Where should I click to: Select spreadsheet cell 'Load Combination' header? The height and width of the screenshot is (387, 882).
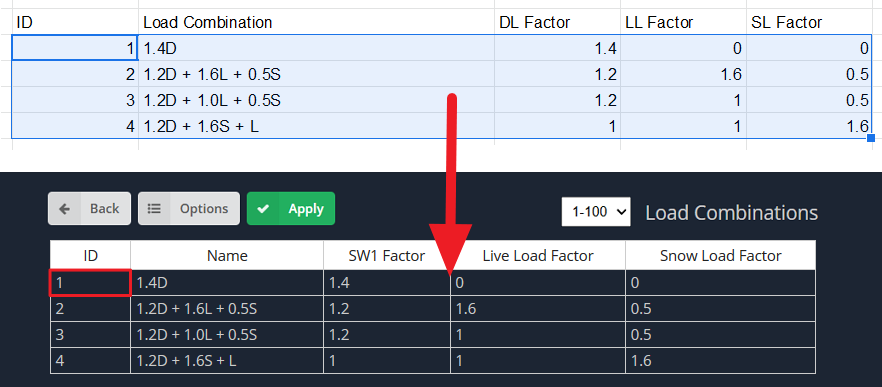pyautogui.click(x=317, y=22)
